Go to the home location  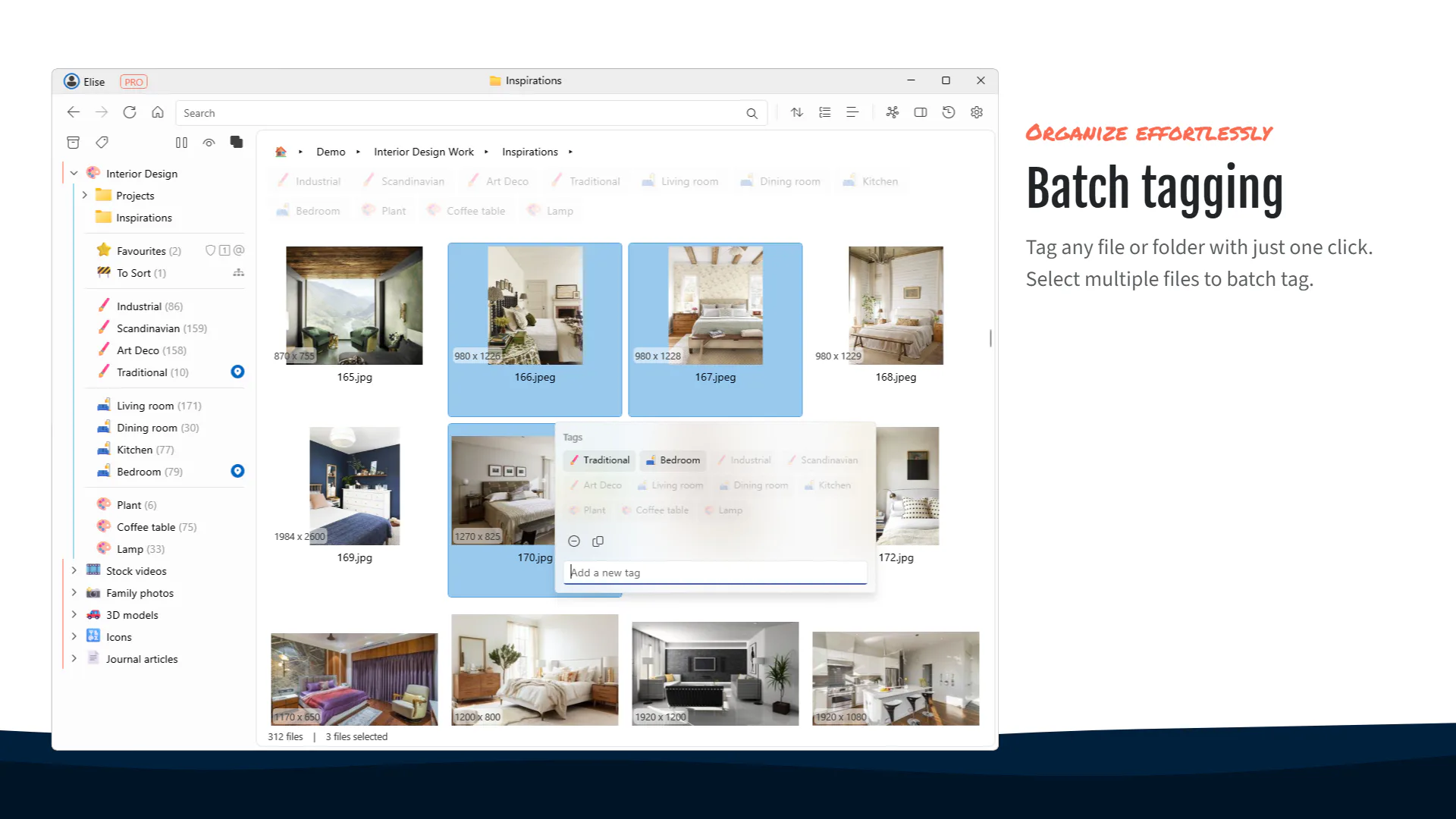pos(158,112)
